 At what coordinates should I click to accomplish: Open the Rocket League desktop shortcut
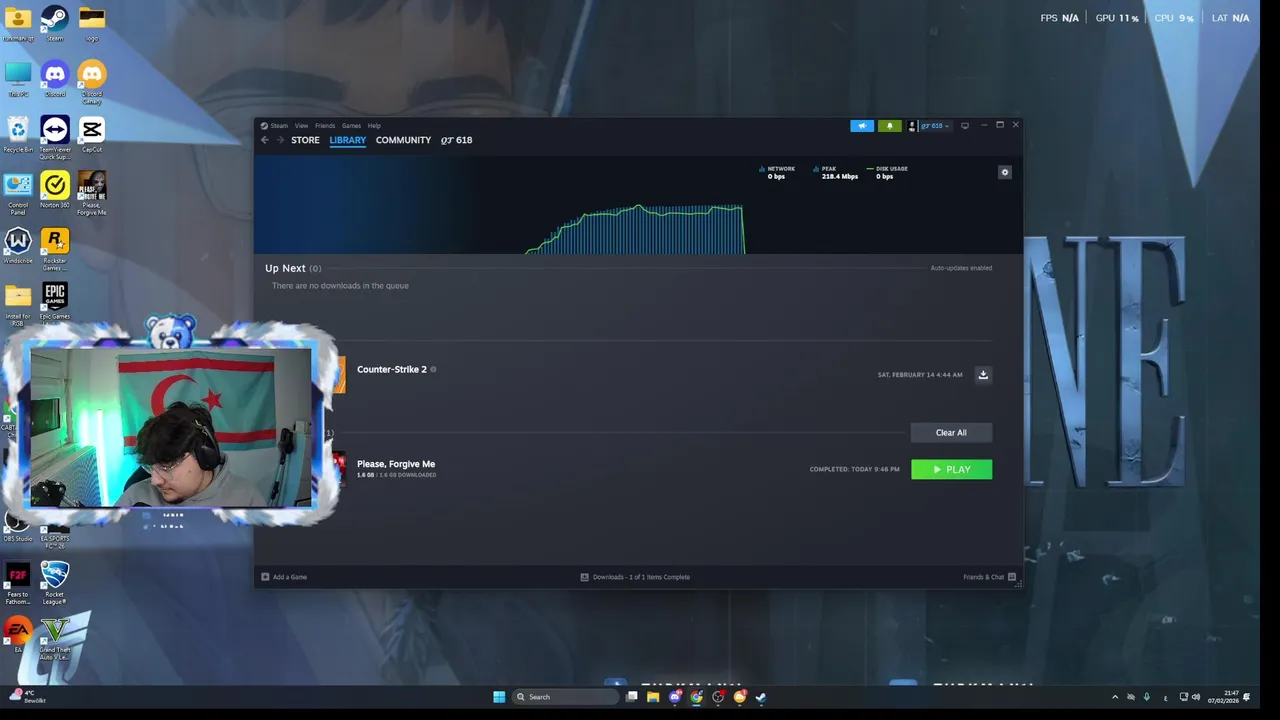pos(55,583)
